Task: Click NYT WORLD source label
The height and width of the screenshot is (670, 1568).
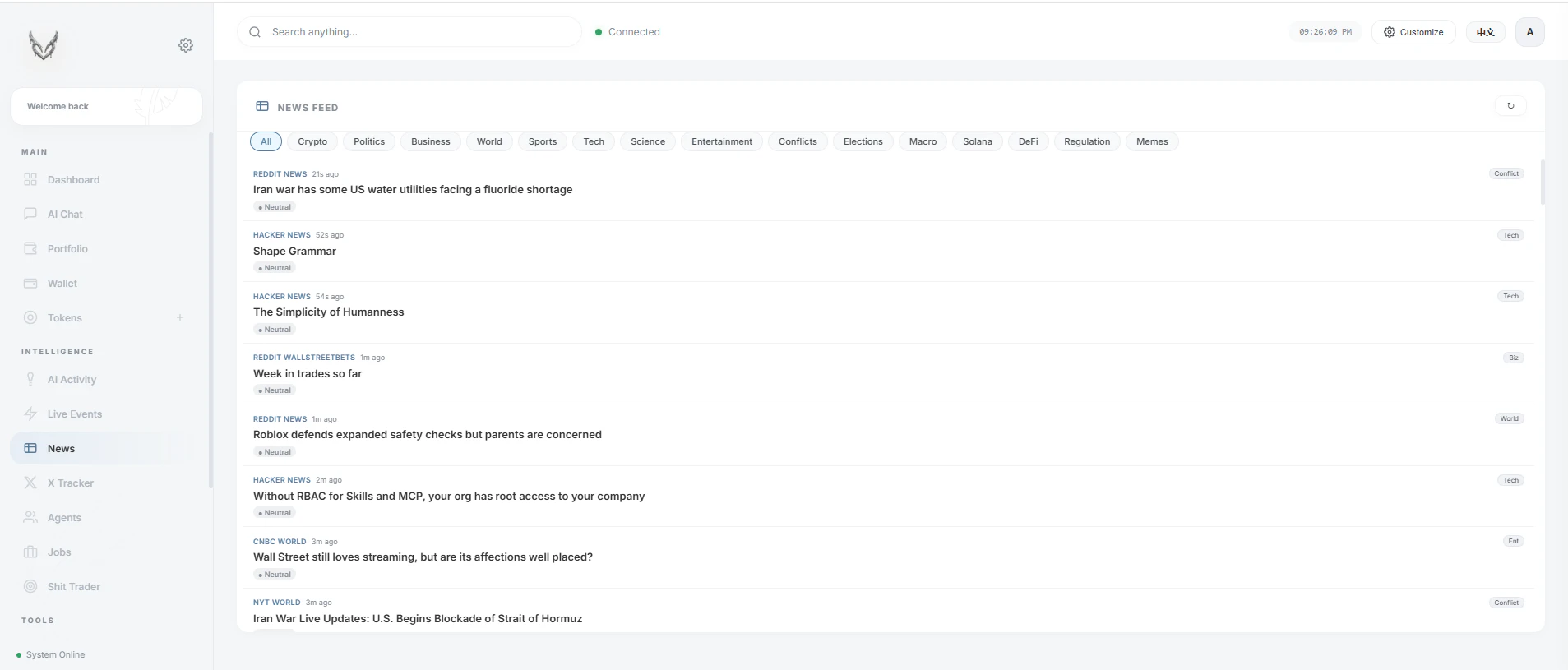Action: coord(277,603)
